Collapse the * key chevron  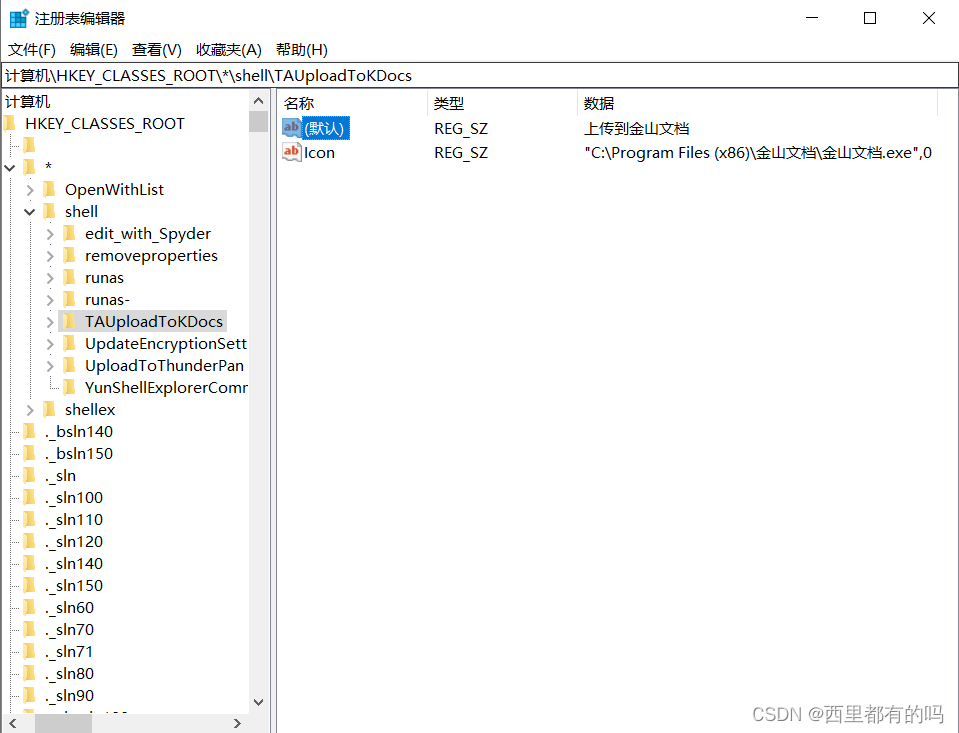[10, 167]
